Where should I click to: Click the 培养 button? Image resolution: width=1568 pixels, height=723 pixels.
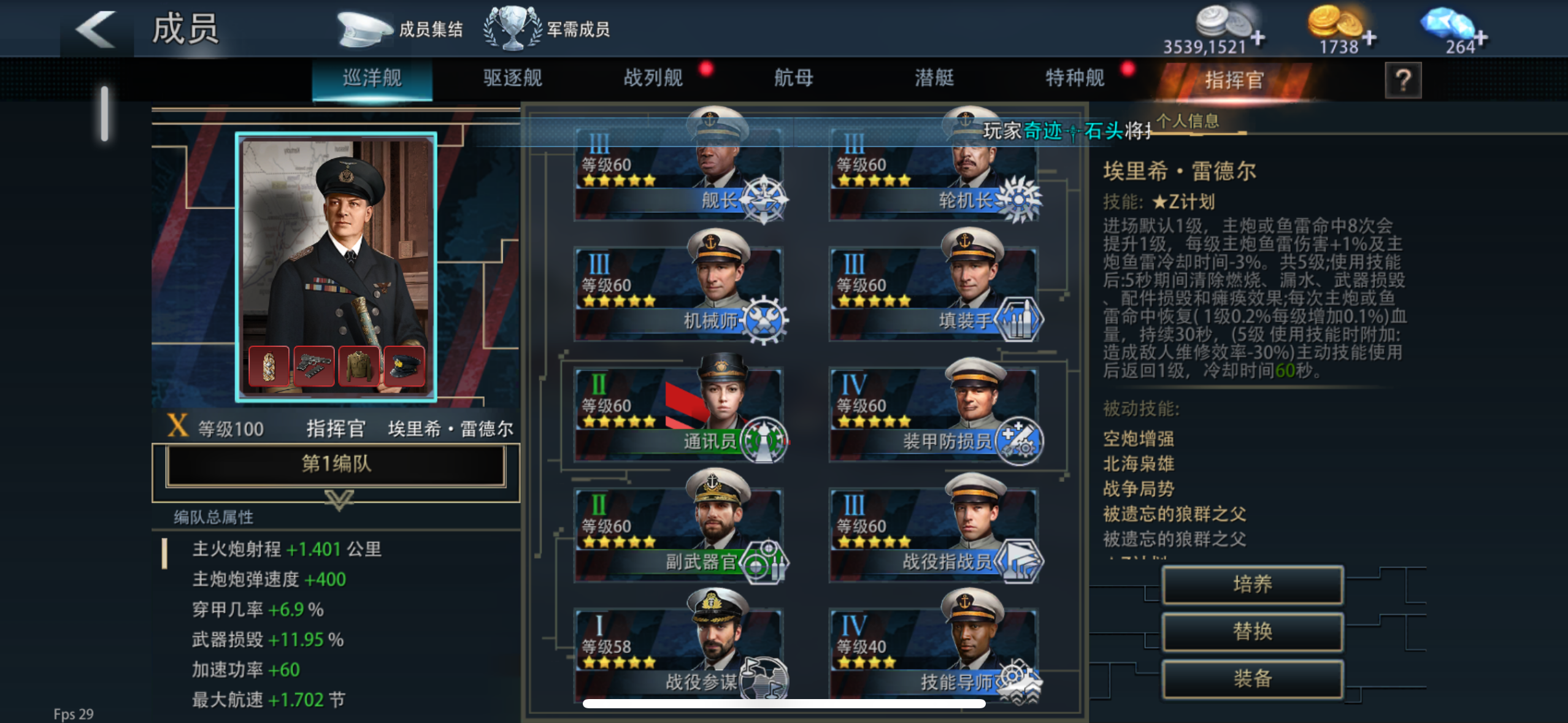pyautogui.click(x=1253, y=584)
